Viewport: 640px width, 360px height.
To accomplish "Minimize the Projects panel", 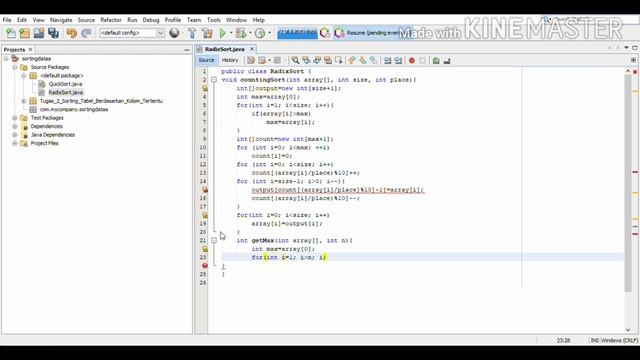I will (187, 50).
